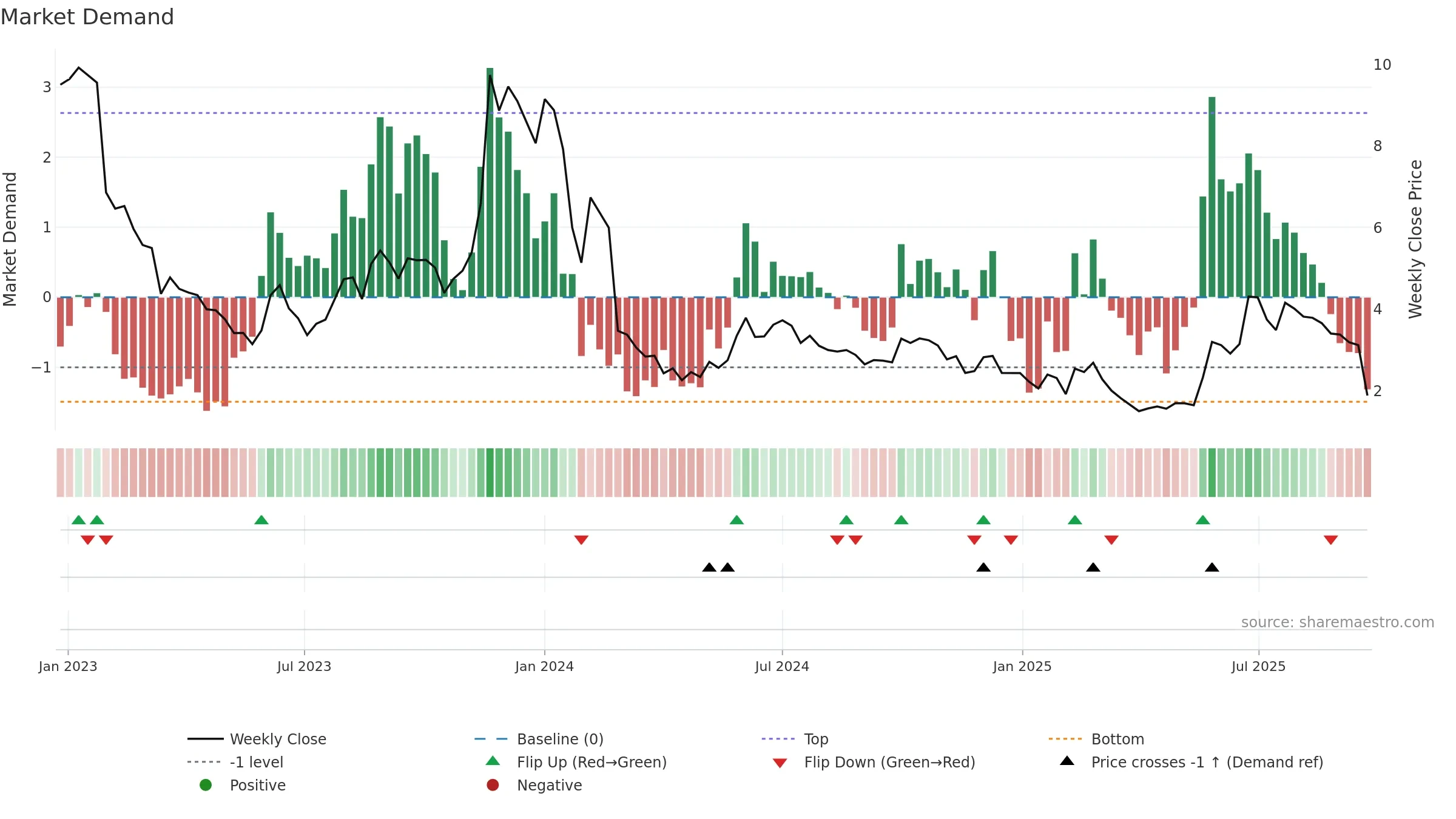Image resolution: width=1456 pixels, height=819 pixels.
Task: Click the Negative legend label
Action: pos(549,785)
